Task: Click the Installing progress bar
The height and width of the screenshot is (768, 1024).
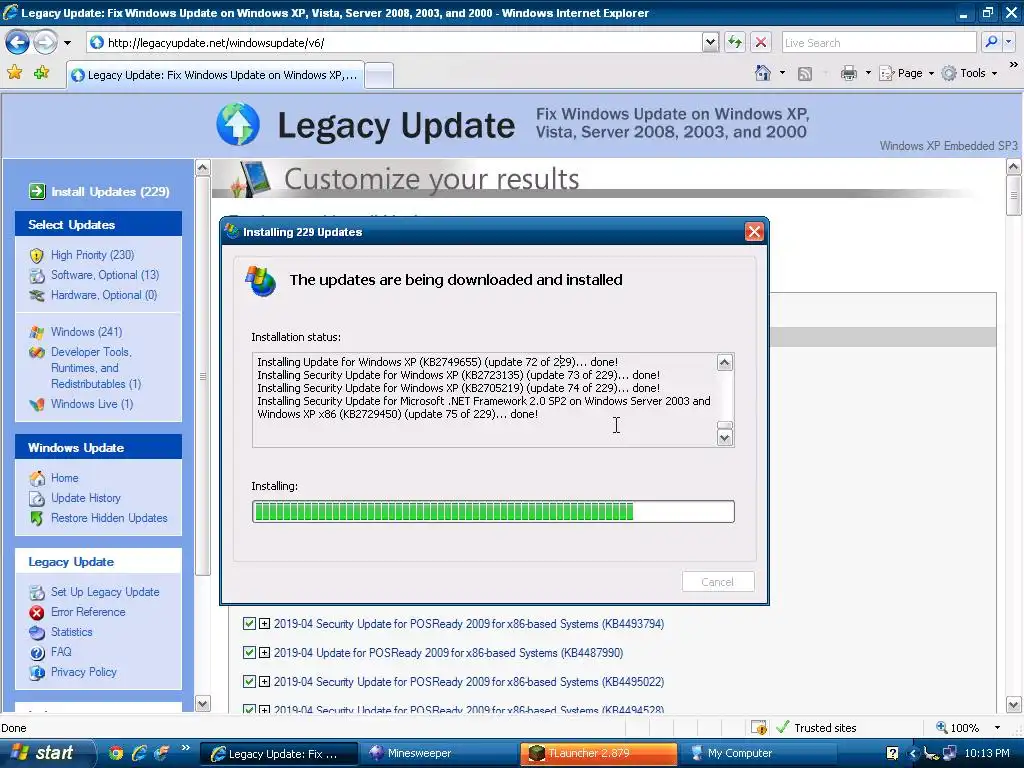Action: coord(493,511)
